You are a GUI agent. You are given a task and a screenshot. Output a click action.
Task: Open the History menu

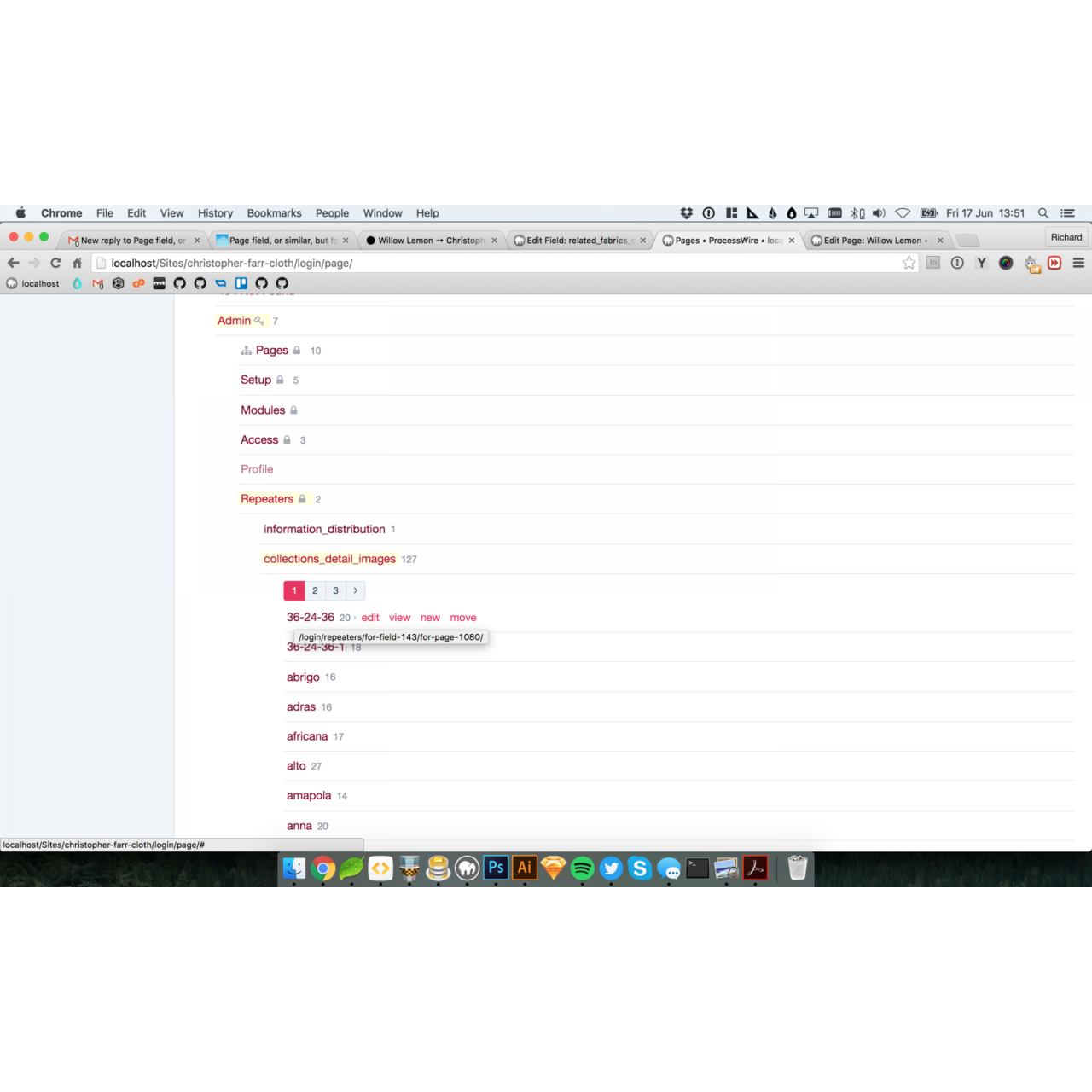215,213
